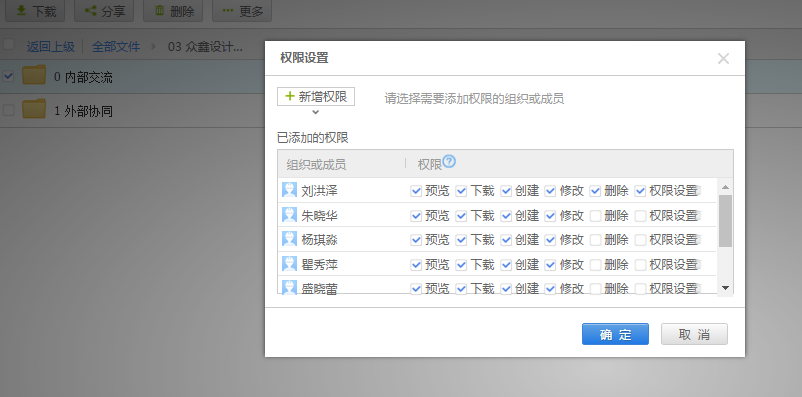This screenshot has height=397, width=802.
Task: Uncheck the 0 内部交流 folder checkbox
Action: (x=8, y=77)
